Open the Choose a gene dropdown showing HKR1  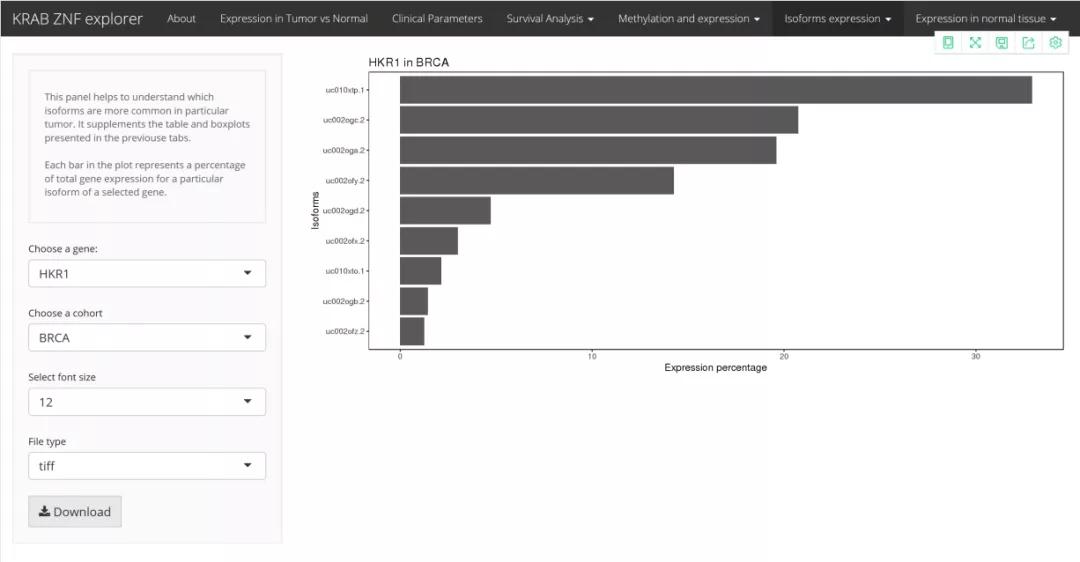(147, 274)
